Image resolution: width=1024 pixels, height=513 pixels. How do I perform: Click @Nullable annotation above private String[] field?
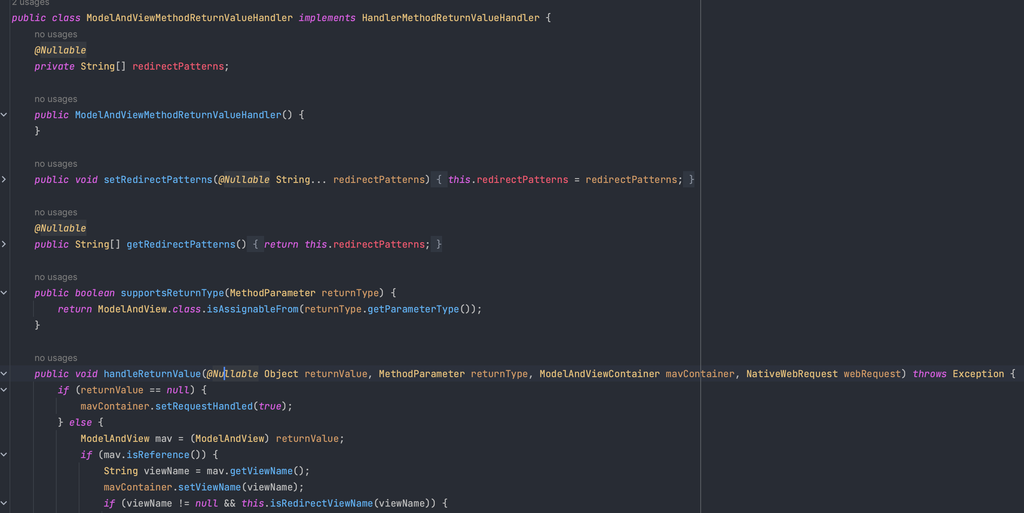[60, 50]
